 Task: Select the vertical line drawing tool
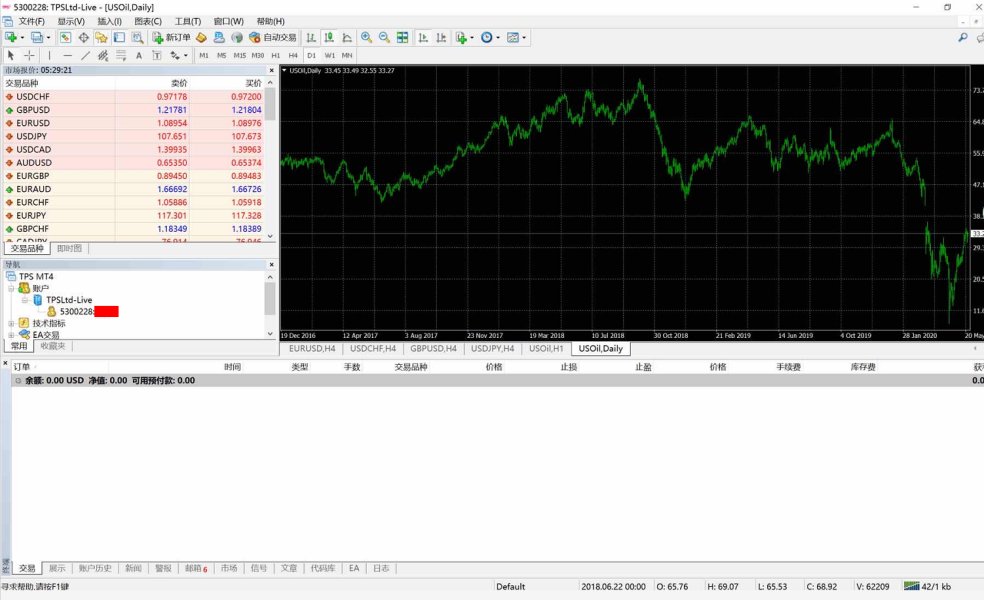[50, 55]
